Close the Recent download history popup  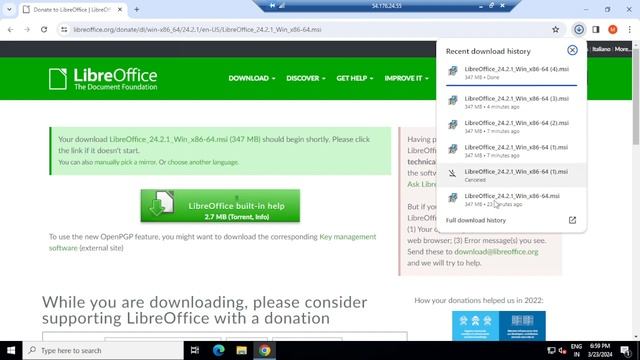point(572,50)
